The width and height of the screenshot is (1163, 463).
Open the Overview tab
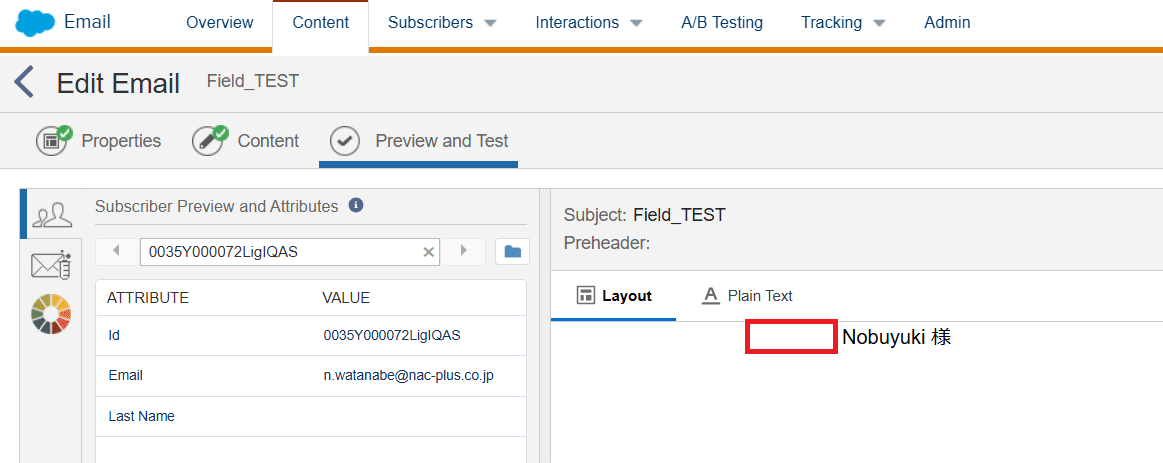tap(220, 23)
